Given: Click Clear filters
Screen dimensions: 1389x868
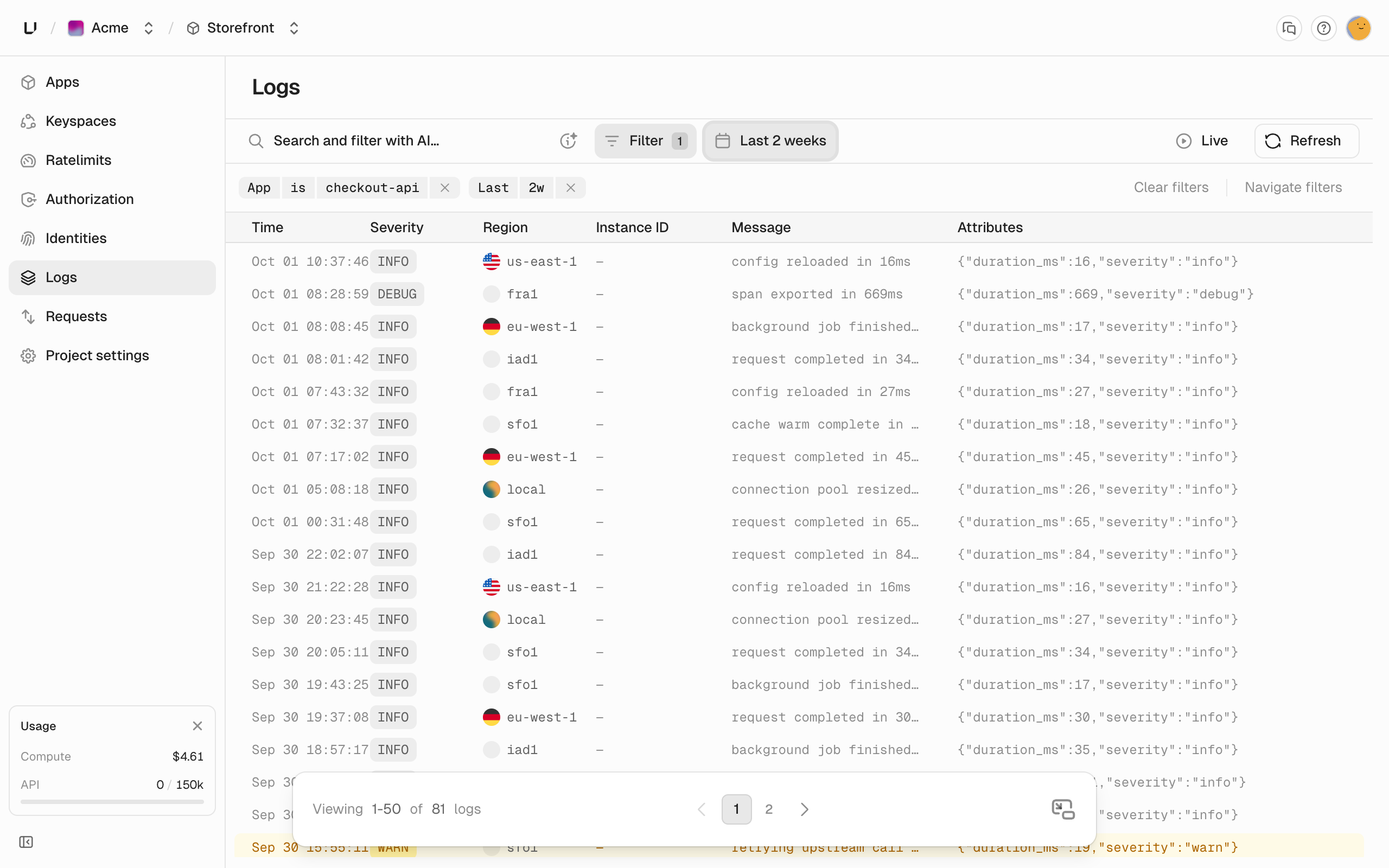Looking at the screenshot, I should coord(1171,188).
